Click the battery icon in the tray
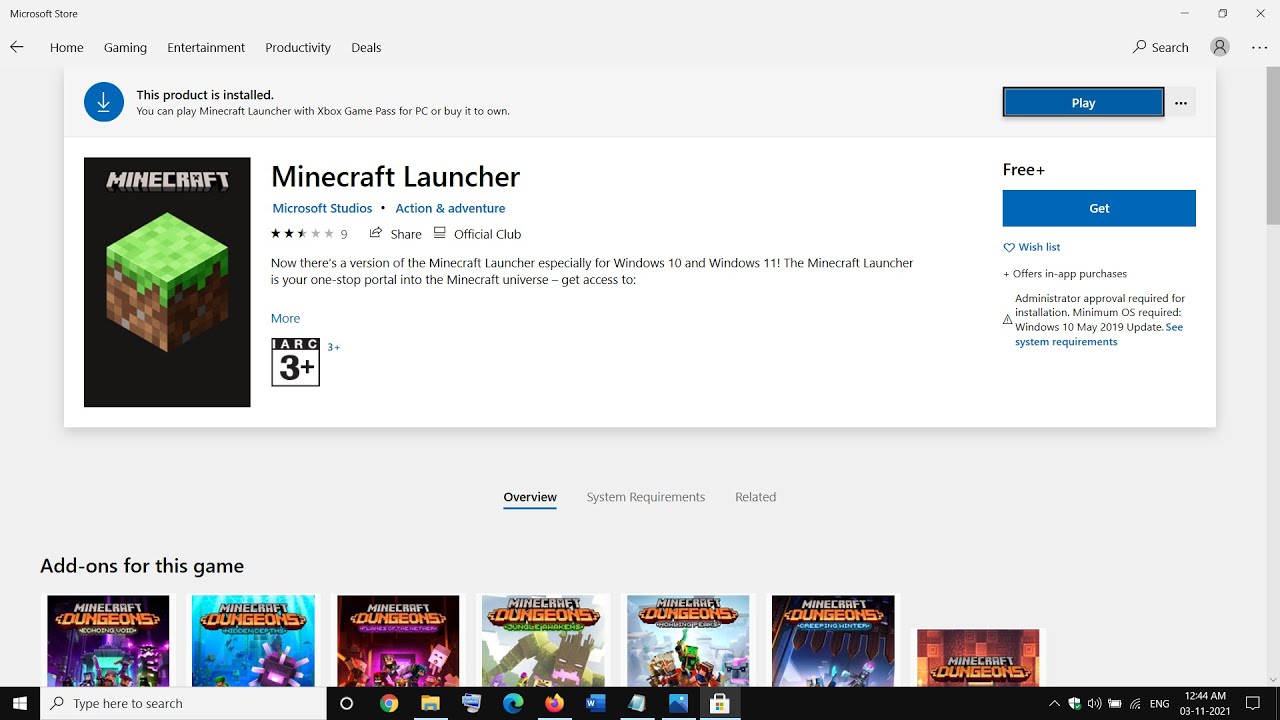1280x720 pixels. (1114, 703)
